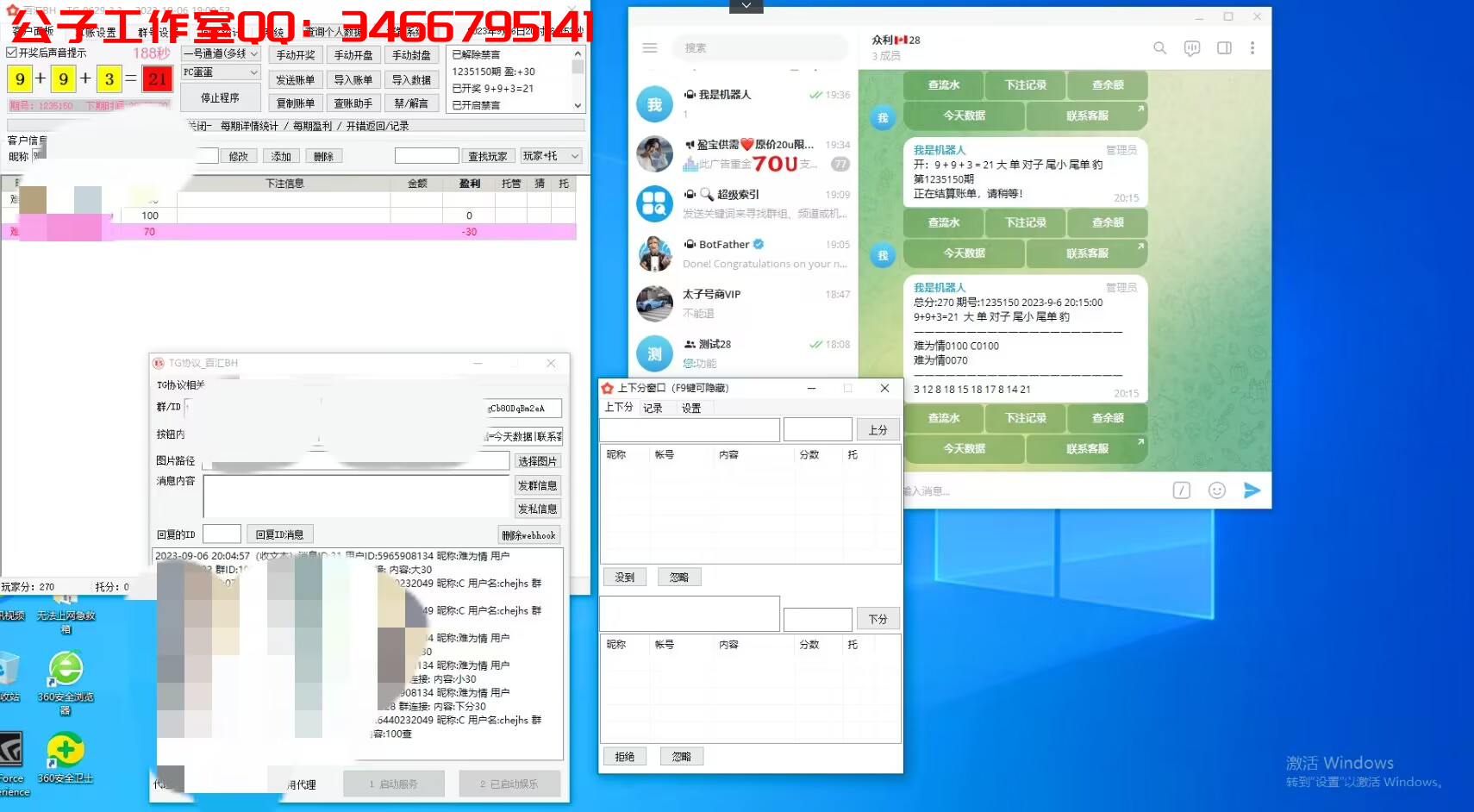Click 忽略 button beside 拒绝

pos(682,757)
